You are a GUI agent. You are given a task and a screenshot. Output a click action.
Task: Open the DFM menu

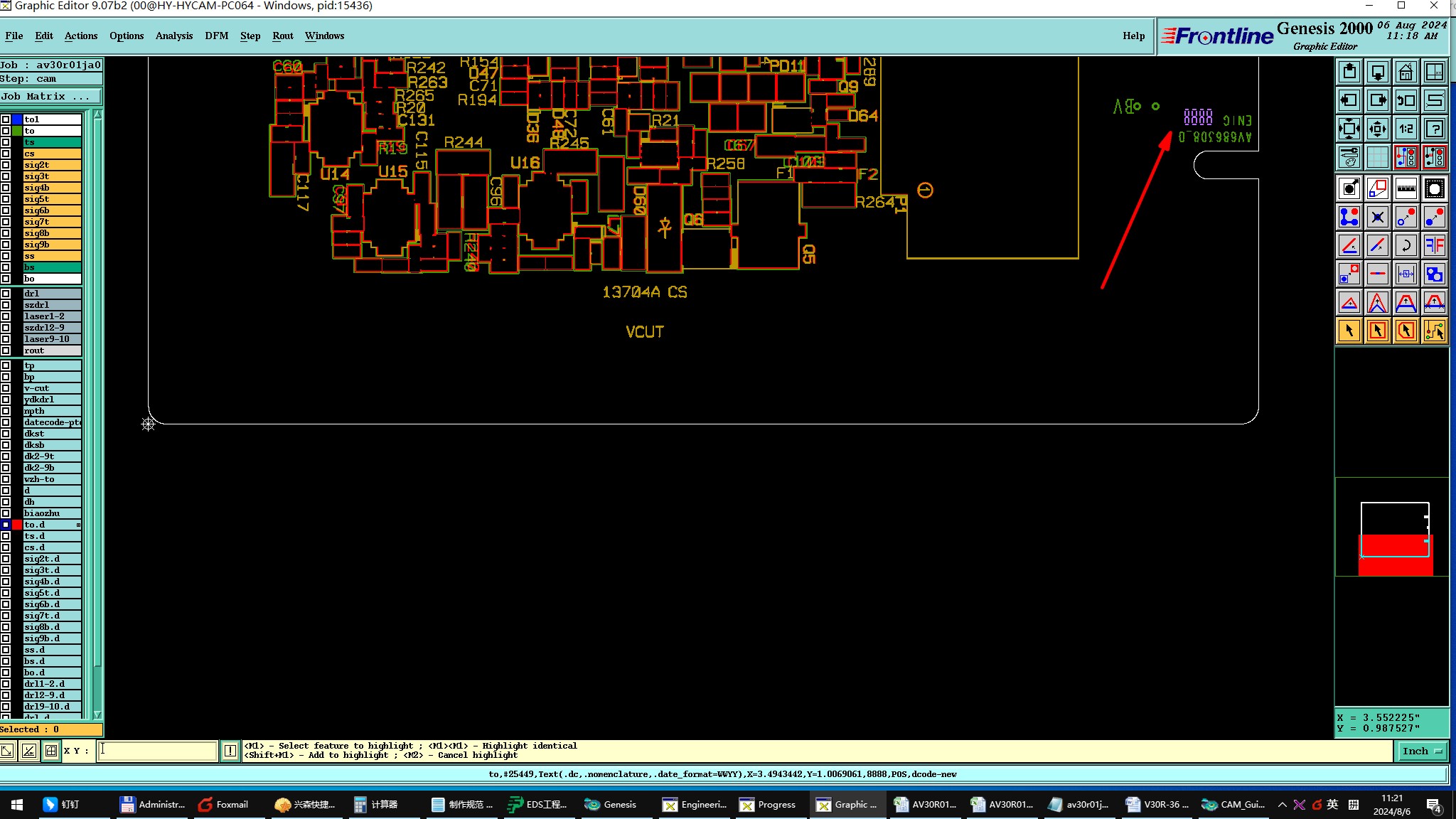pyautogui.click(x=216, y=36)
